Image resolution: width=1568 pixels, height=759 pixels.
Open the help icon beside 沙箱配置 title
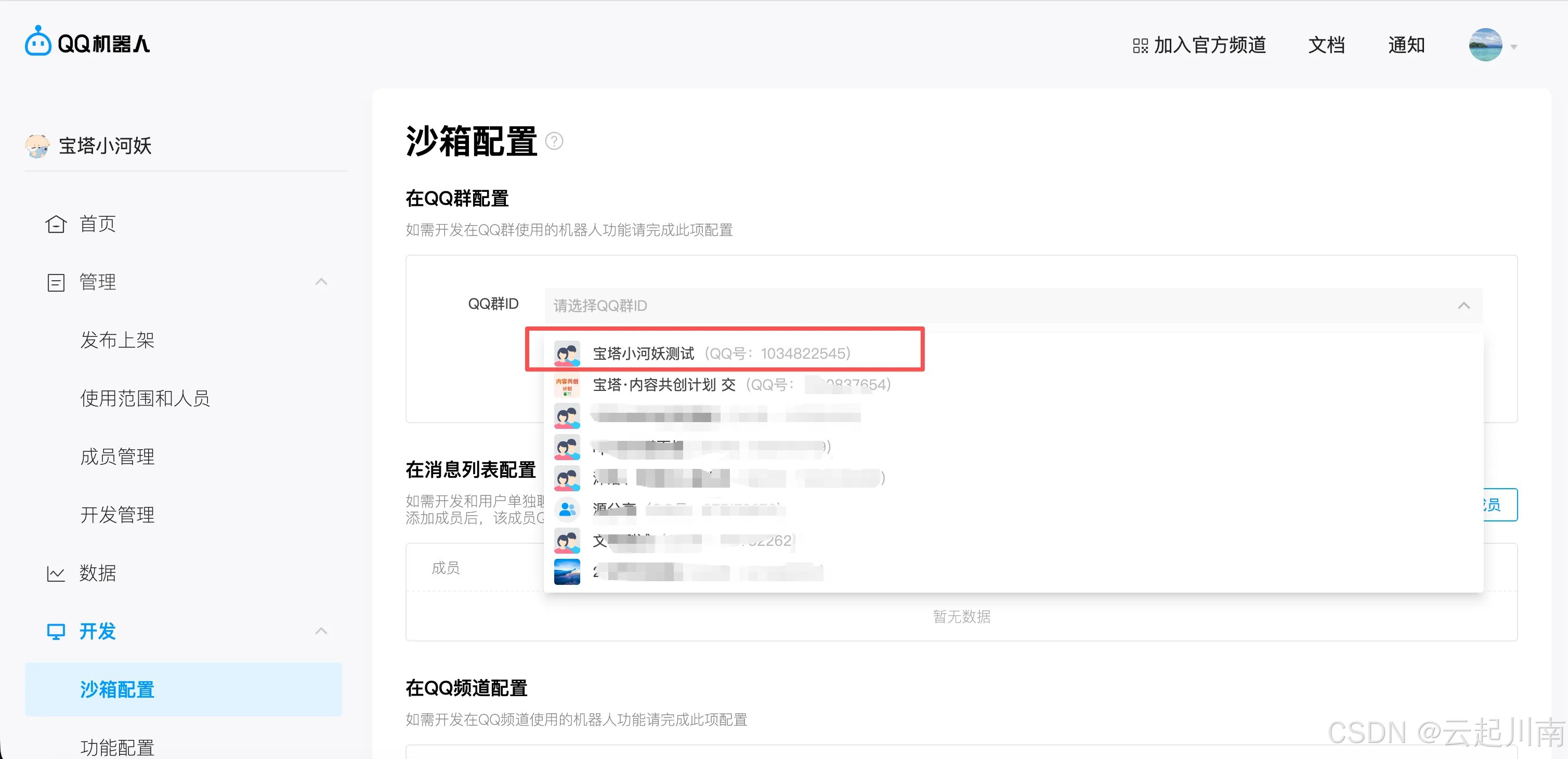(x=554, y=141)
